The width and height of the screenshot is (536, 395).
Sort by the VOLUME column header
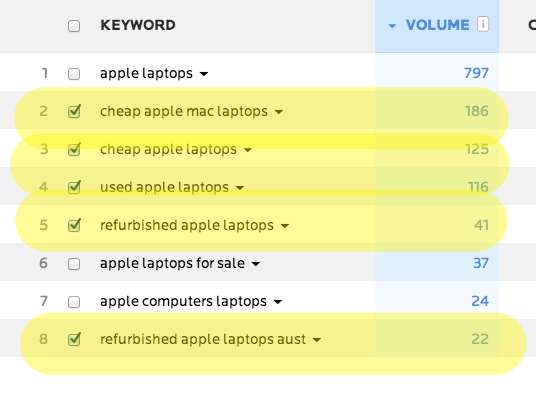tap(438, 25)
